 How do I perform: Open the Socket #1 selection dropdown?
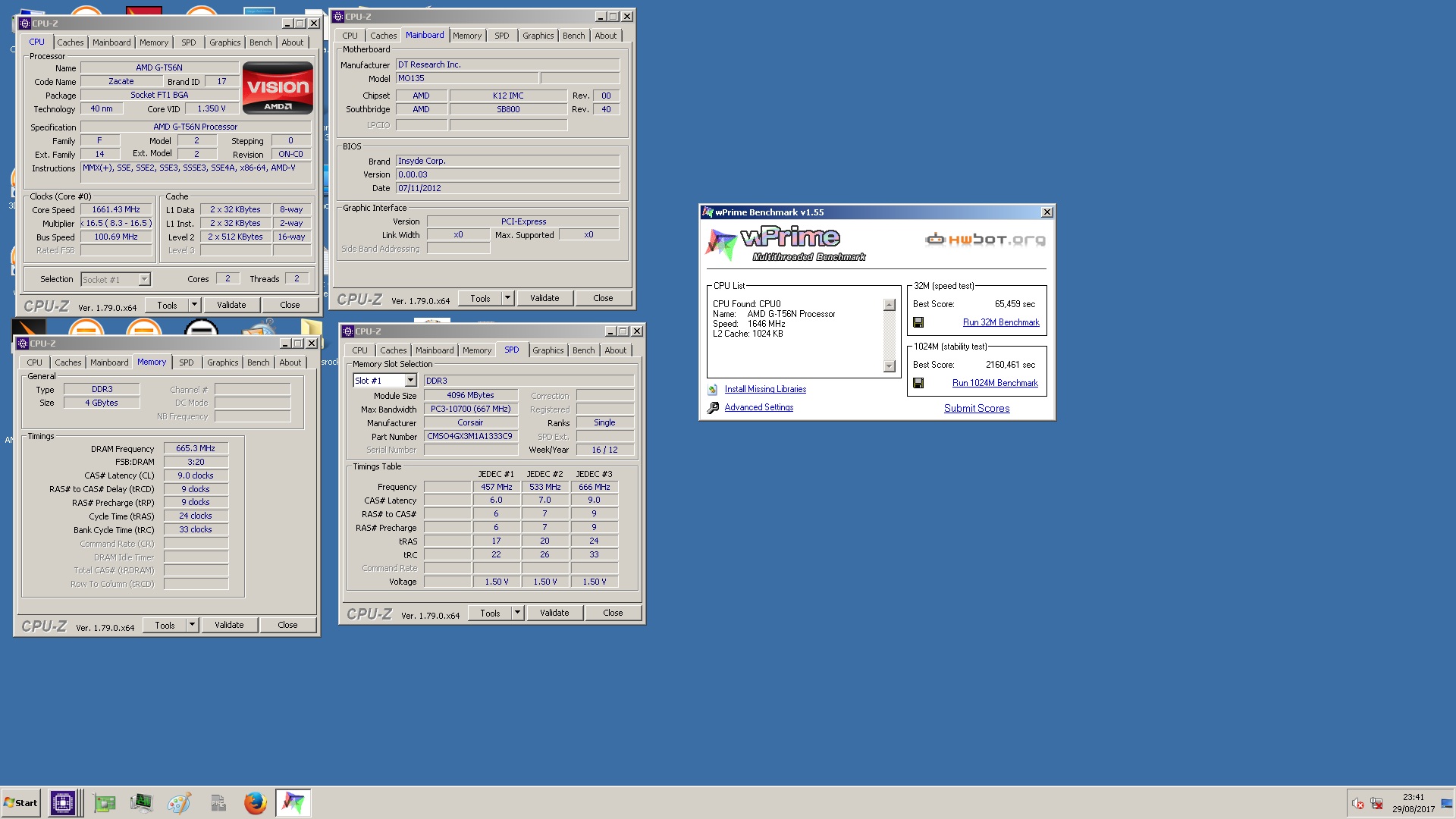coord(144,280)
